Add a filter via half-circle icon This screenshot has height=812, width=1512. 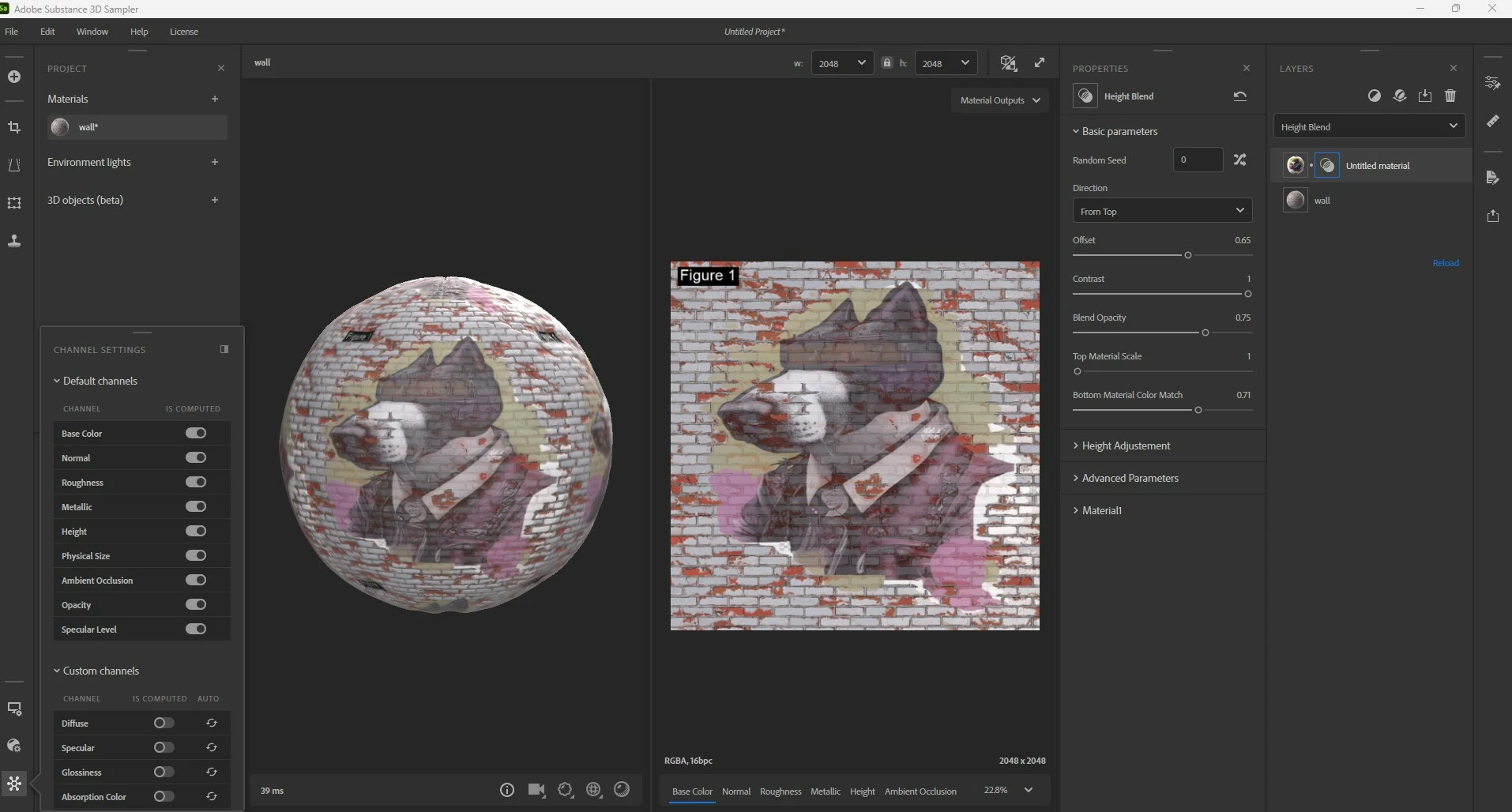[x=1375, y=96]
